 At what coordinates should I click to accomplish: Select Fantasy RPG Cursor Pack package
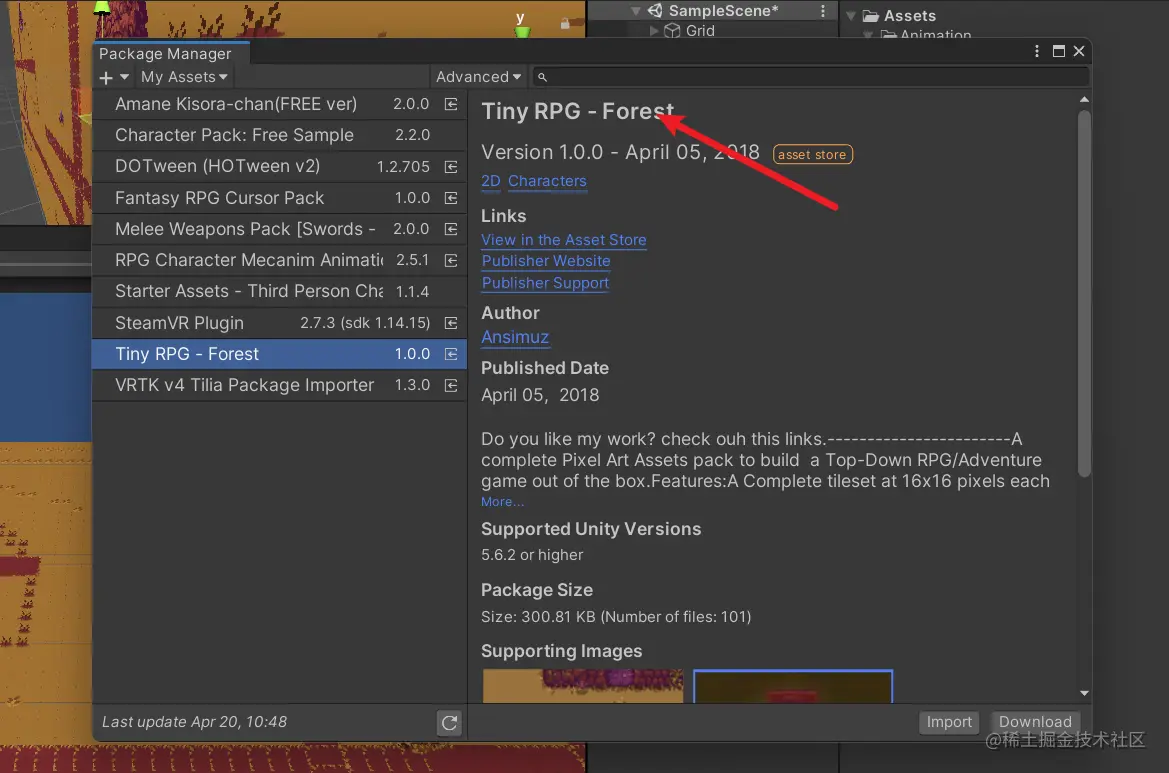[280, 198]
